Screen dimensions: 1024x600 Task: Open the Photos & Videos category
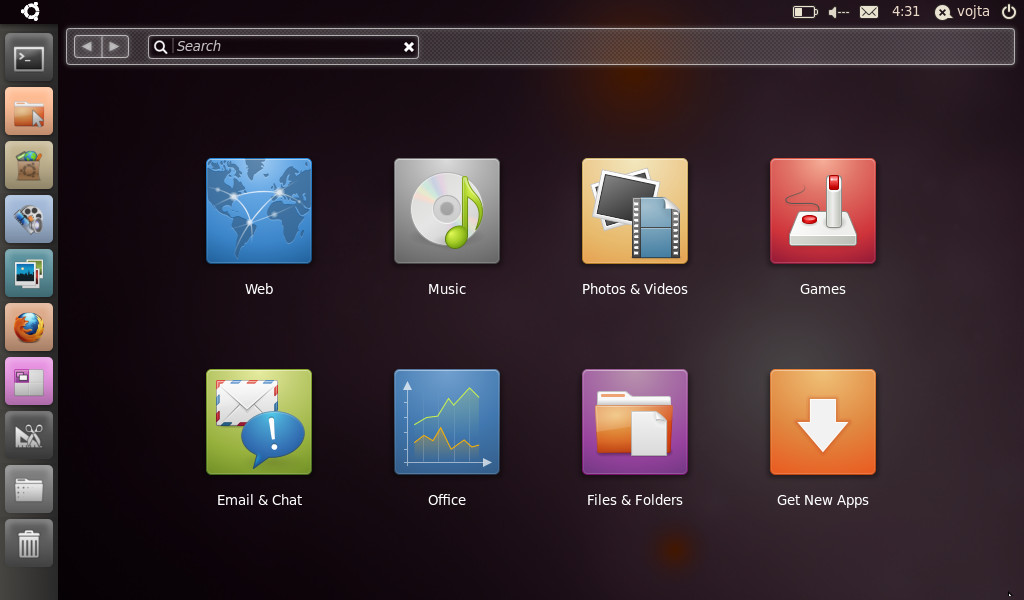(x=635, y=211)
